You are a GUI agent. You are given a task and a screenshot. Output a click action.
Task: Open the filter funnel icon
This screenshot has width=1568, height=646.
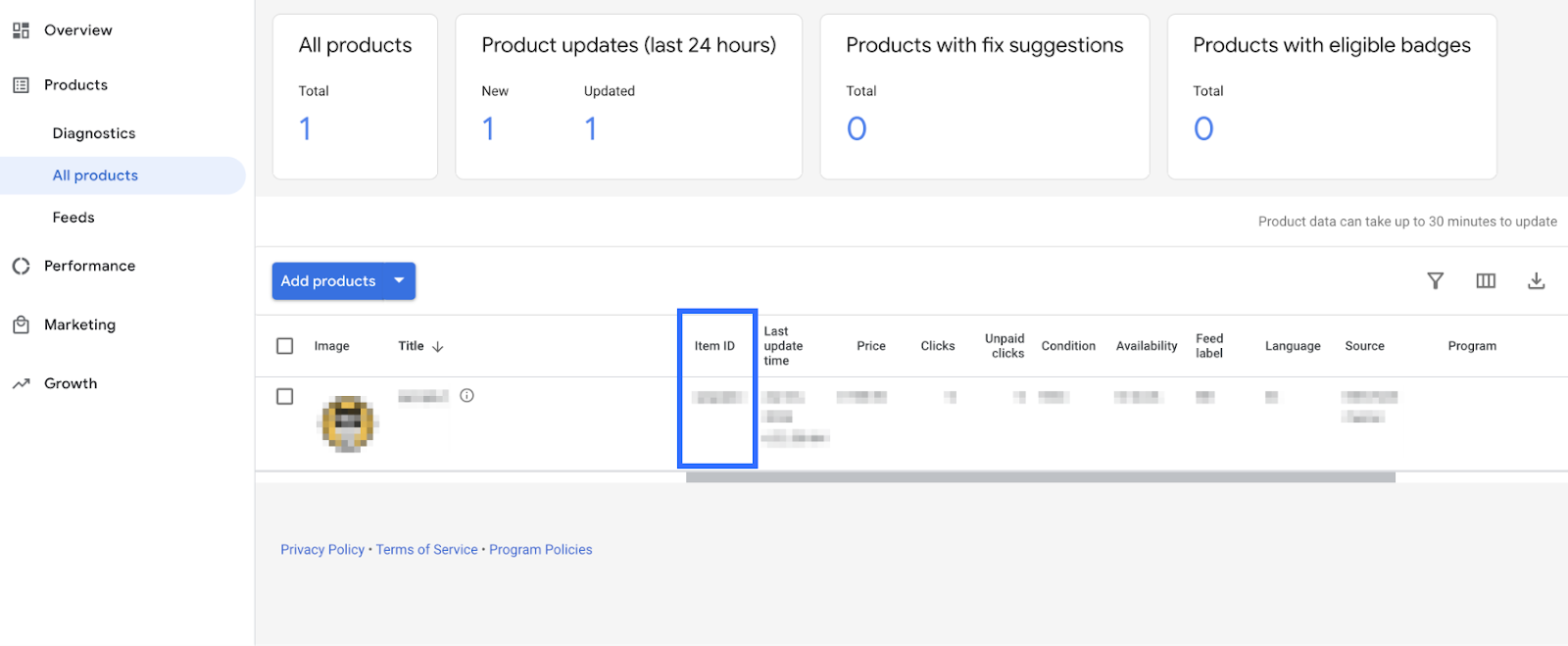pyautogui.click(x=1435, y=281)
